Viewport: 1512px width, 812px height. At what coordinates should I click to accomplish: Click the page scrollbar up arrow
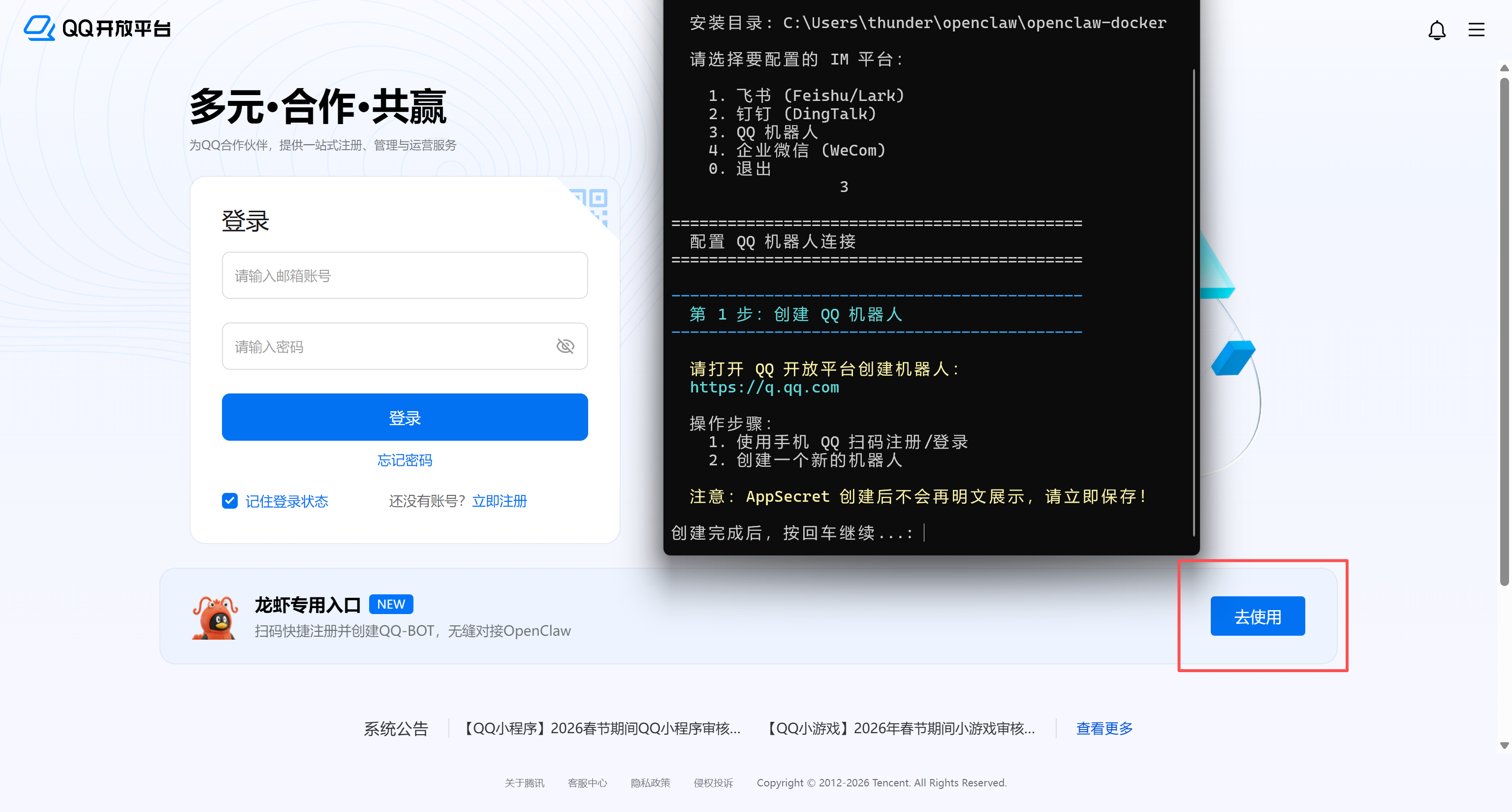[1504, 68]
